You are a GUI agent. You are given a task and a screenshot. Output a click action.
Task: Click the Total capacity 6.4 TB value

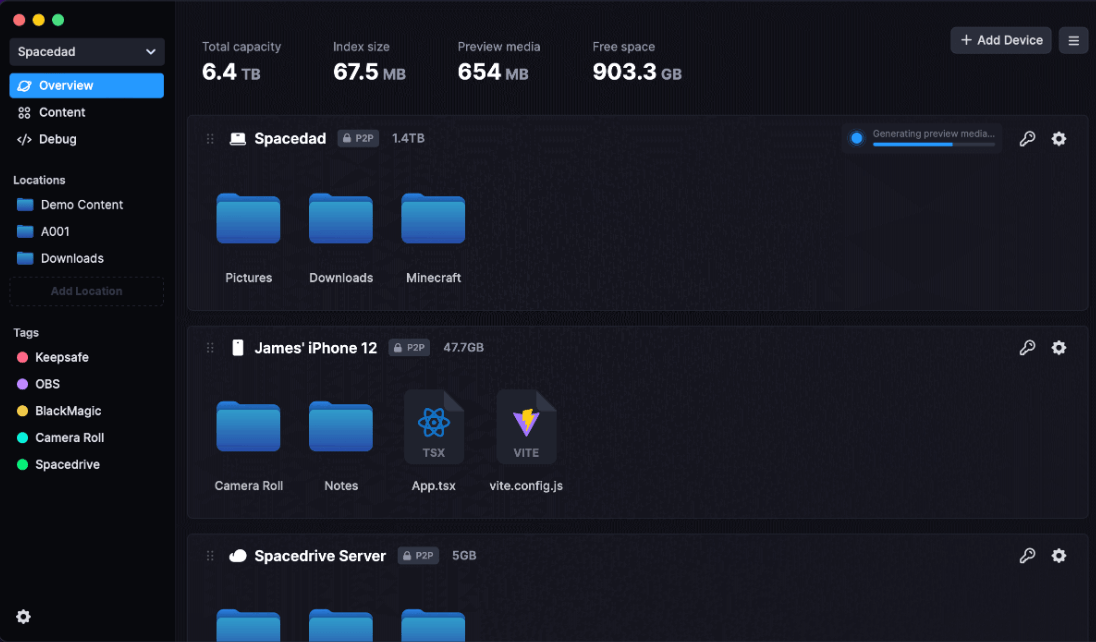pyautogui.click(x=231, y=72)
